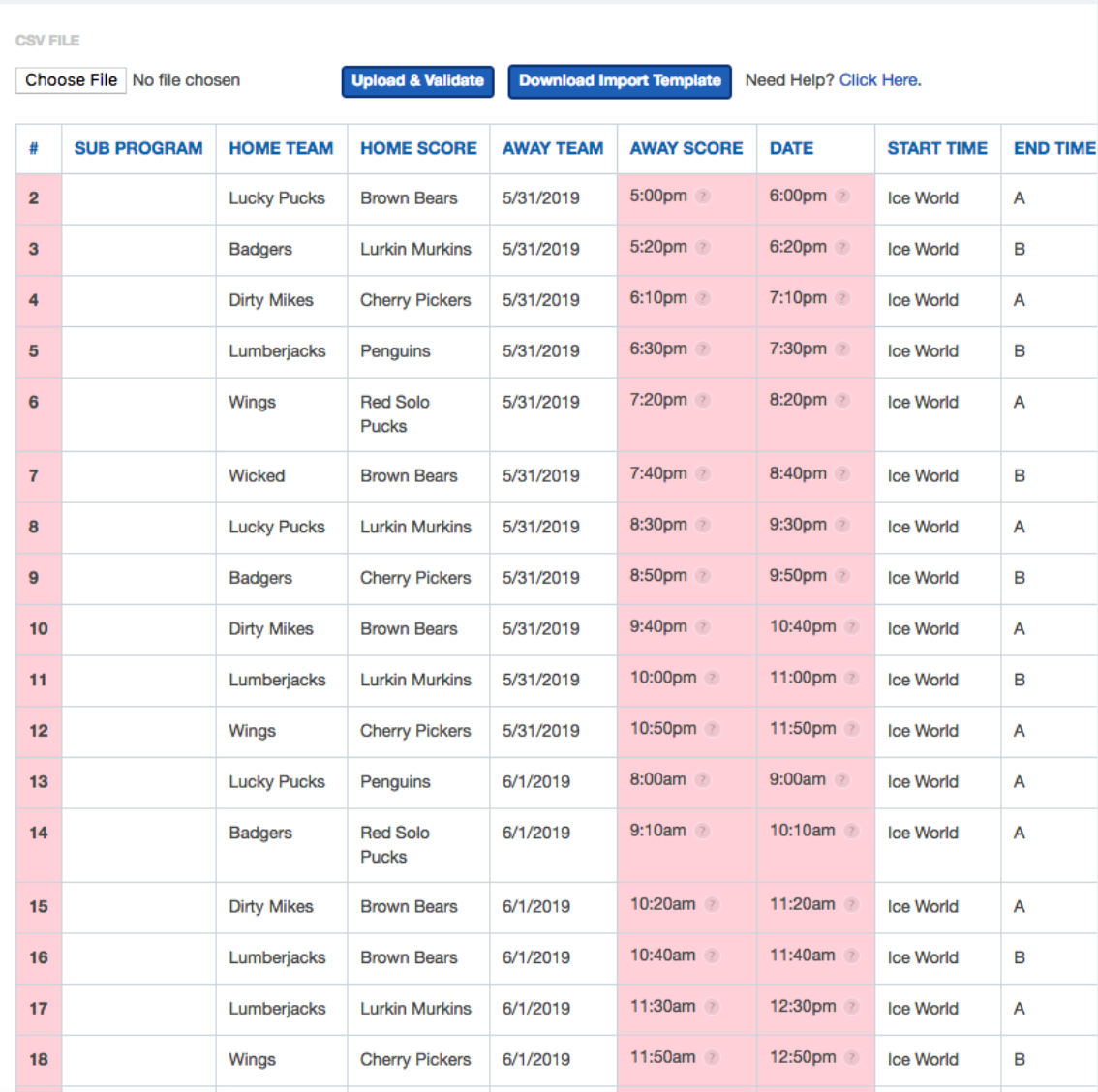This screenshot has width=1098, height=1092.
Task: Click the help icon next to 10:10am
Action: pos(851,832)
